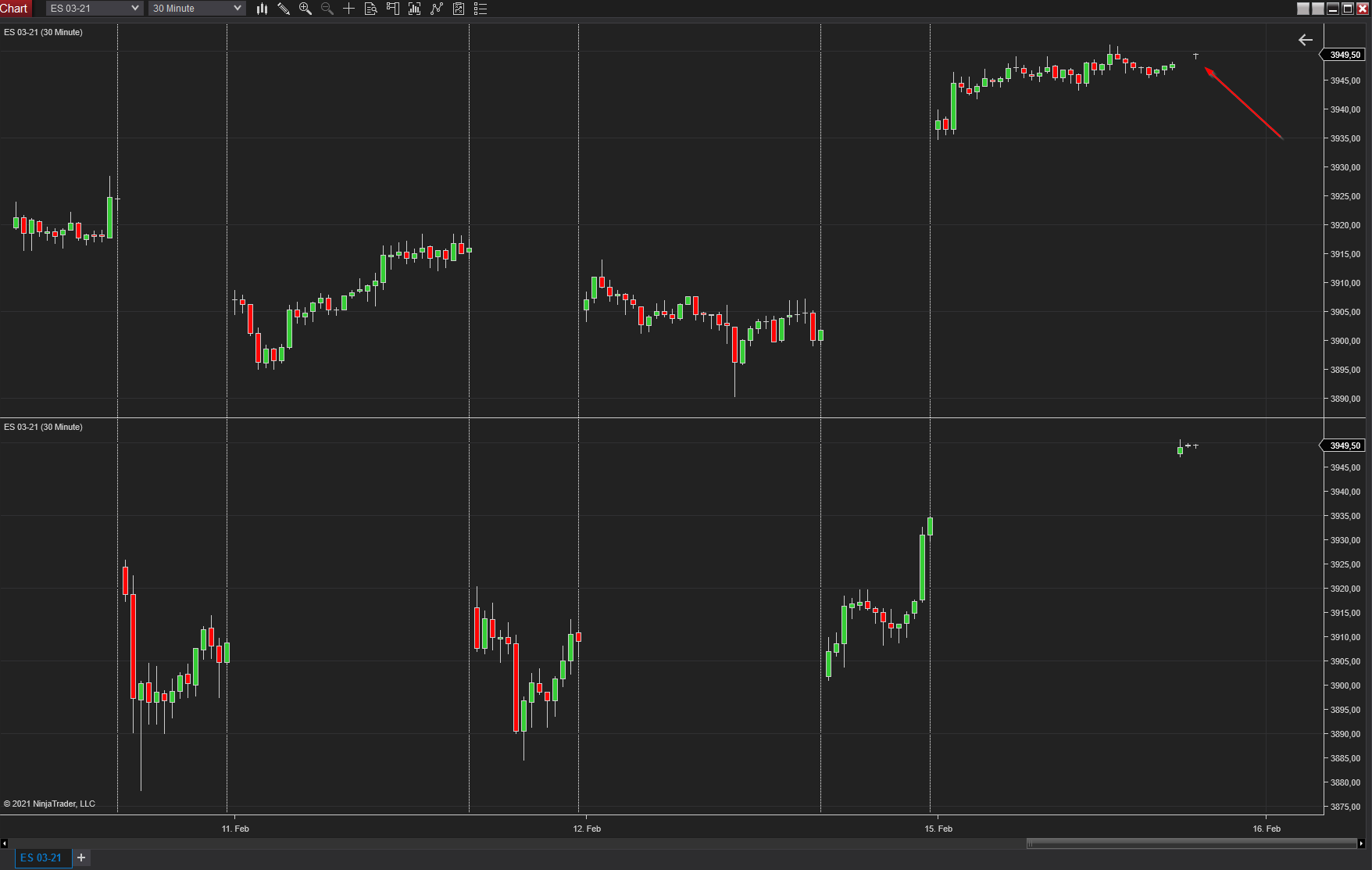Select the crosshair cursor icon
Screen dimensions: 1372x870
click(349, 9)
